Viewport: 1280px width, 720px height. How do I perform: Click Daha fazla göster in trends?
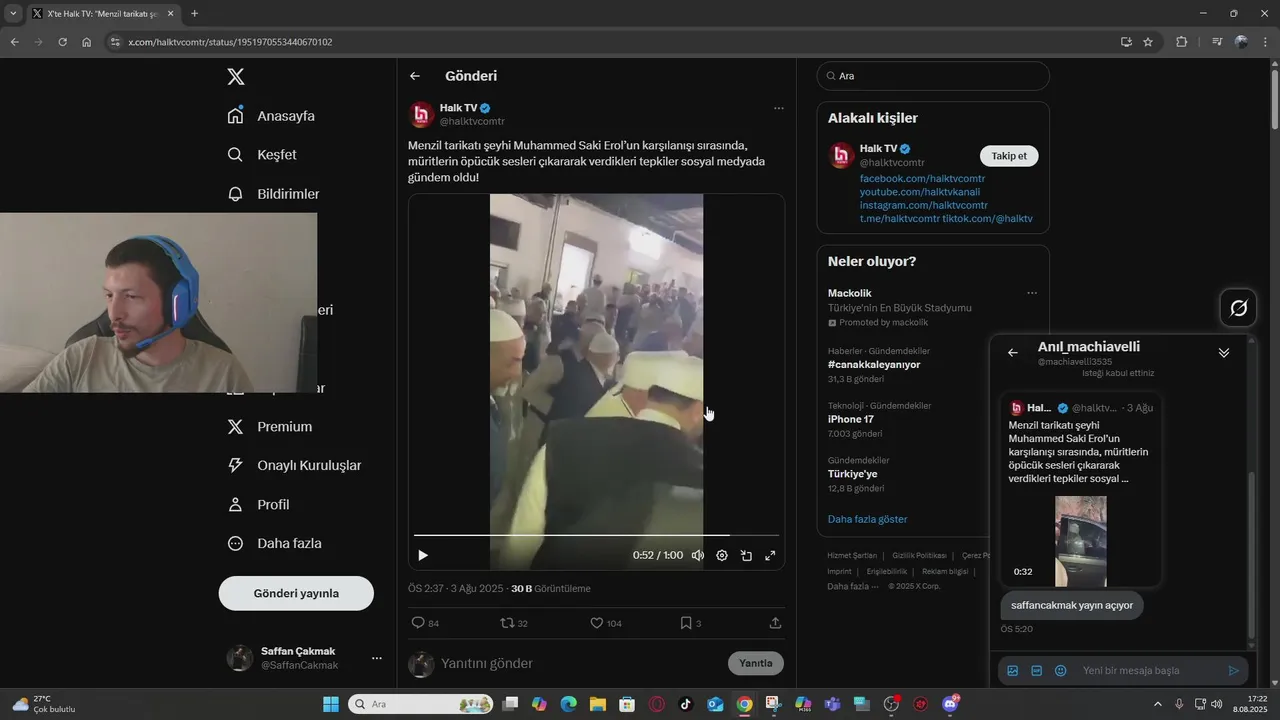(x=867, y=520)
